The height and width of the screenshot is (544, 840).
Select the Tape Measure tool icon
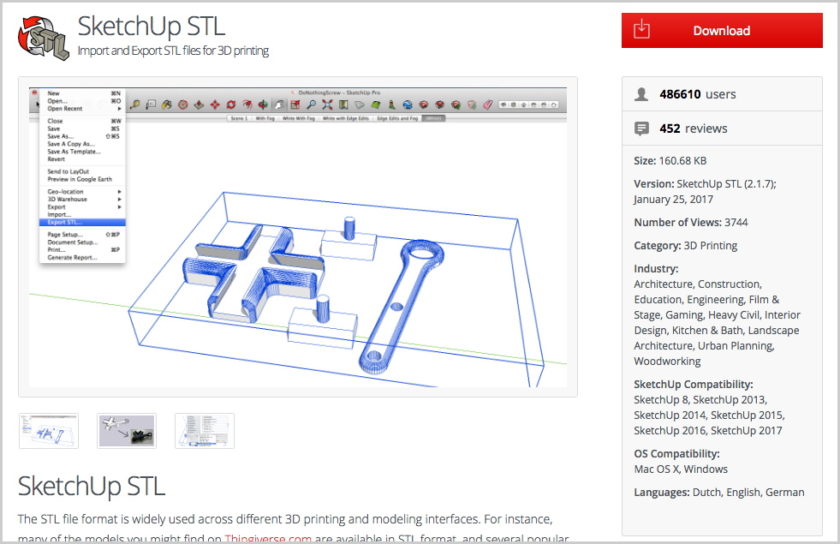(135, 105)
